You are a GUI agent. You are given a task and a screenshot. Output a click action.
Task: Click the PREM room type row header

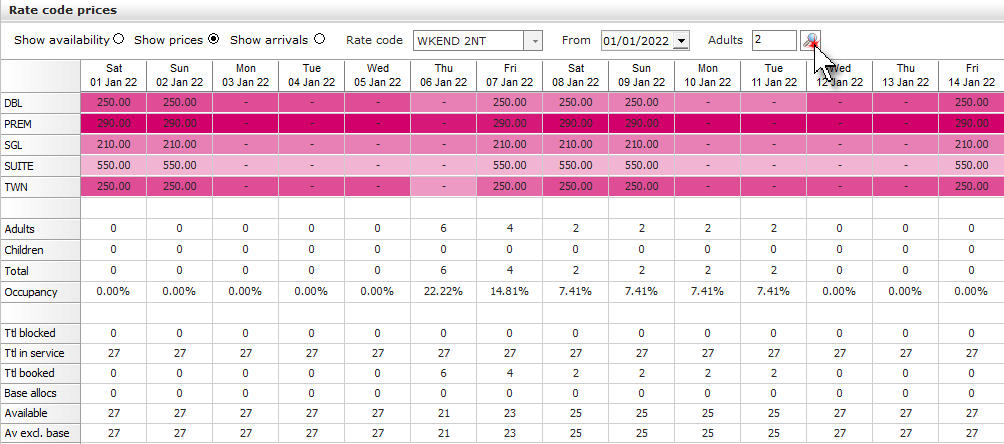(40, 124)
